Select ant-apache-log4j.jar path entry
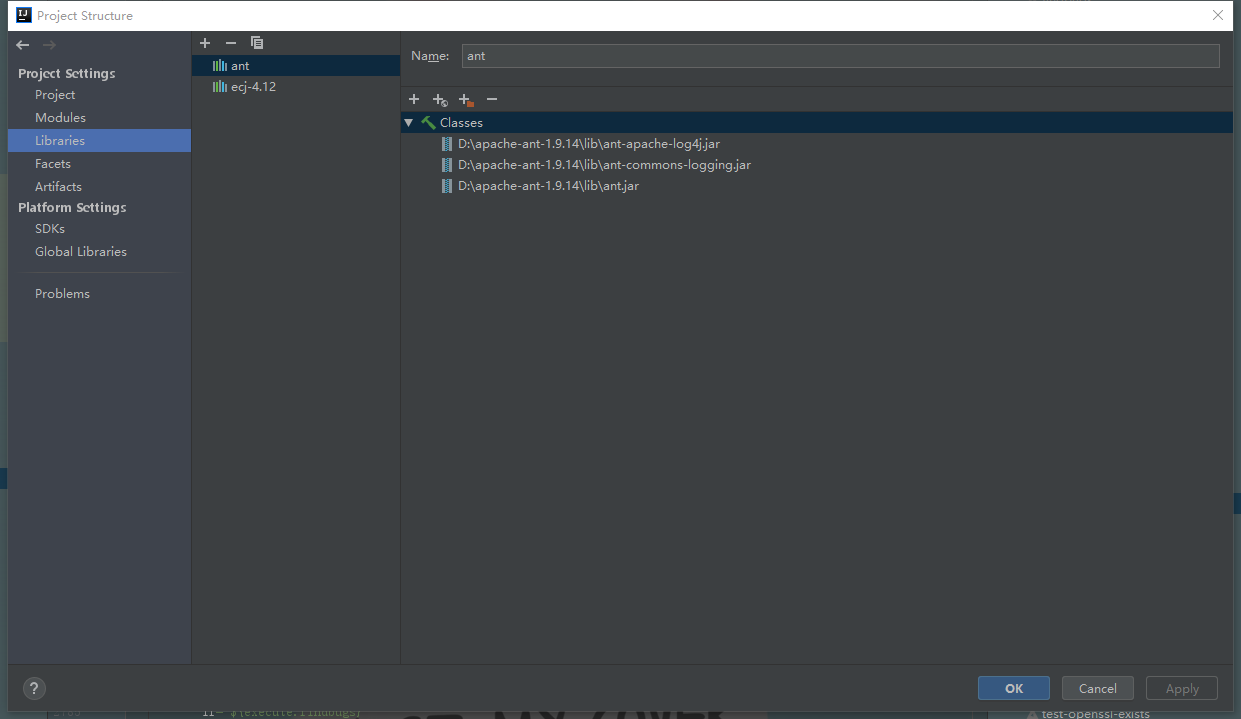Image resolution: width=1241 pixels, height=719 pixels. click(589, 144)
